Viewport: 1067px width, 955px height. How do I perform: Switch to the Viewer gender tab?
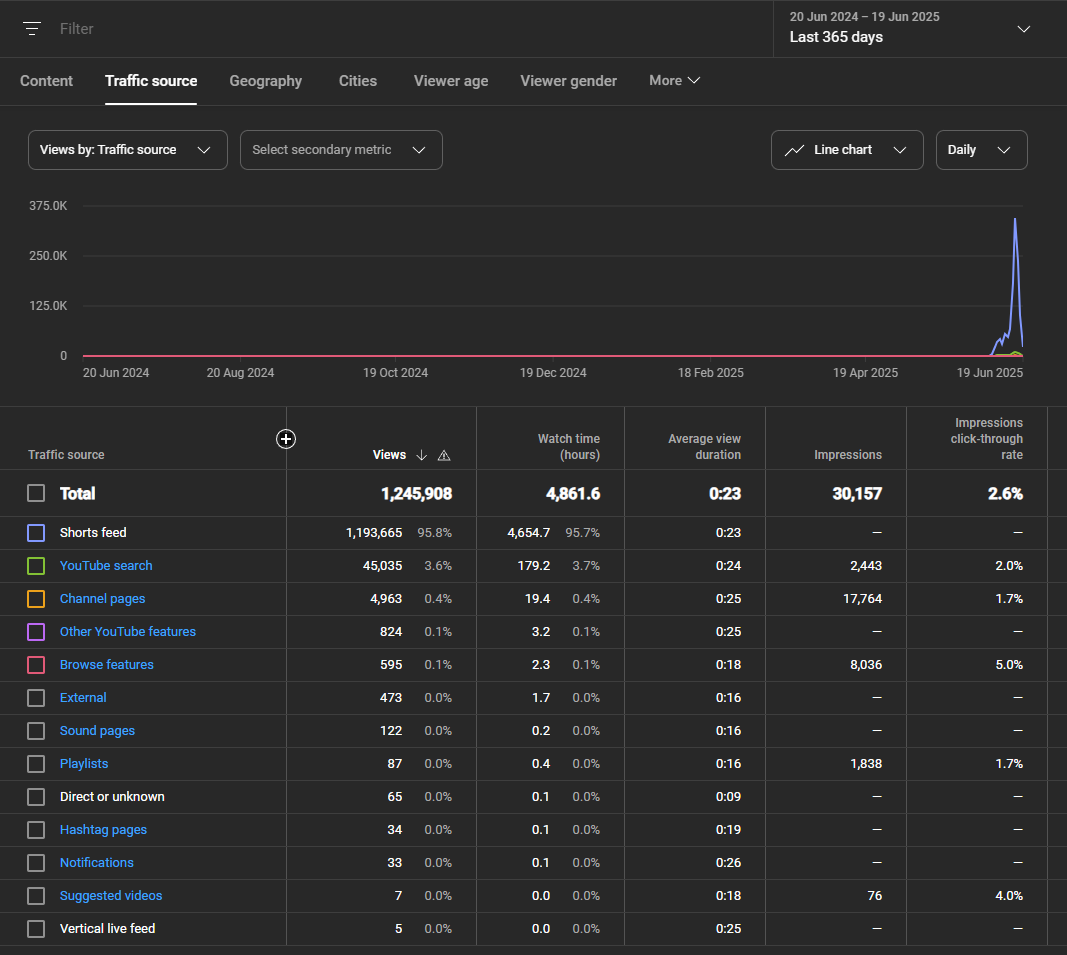pos(569,81)
